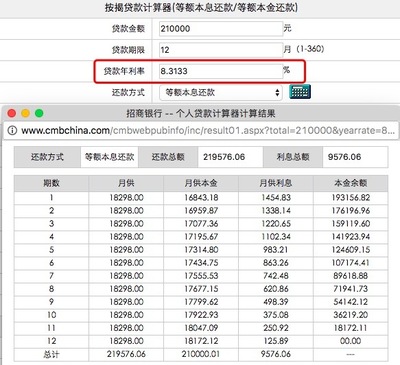This screenshot has height=365, width=400.
Task: Click the principal value 17434.75
Action: pyautogui.click(x=201, y=263)
